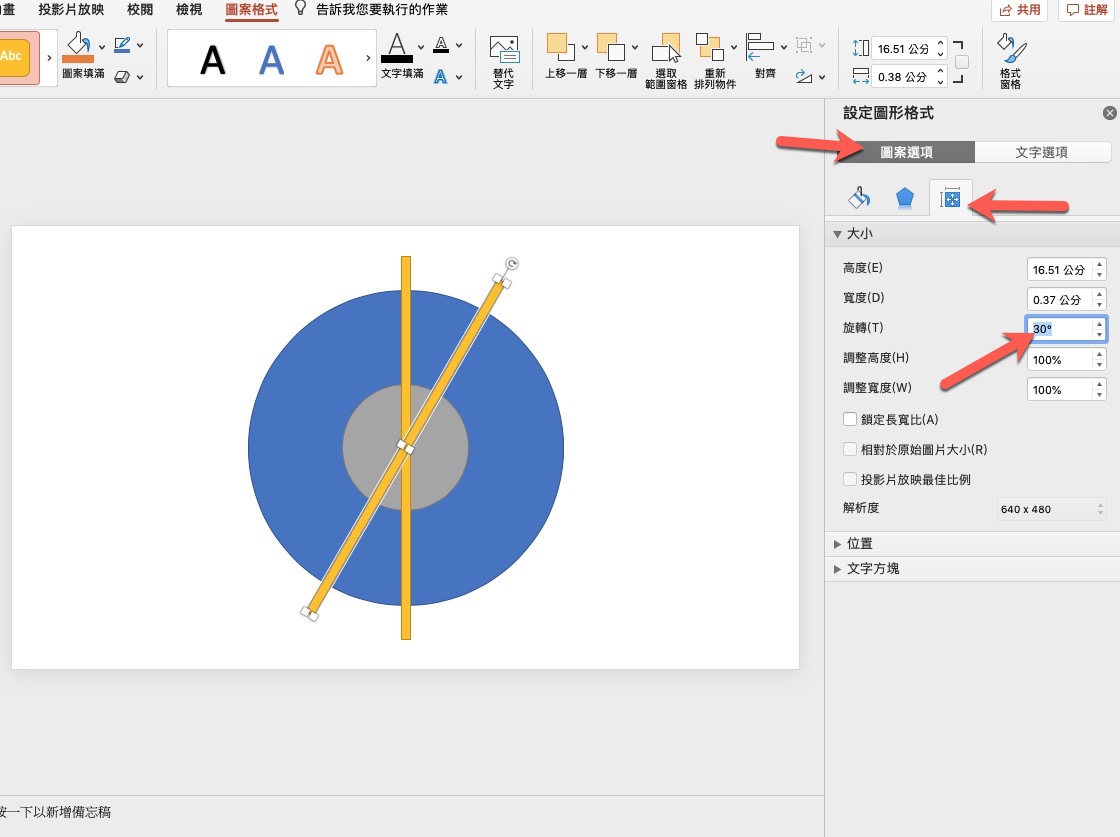Open the 選取範圍窗格 selection pane

[666, 52]
